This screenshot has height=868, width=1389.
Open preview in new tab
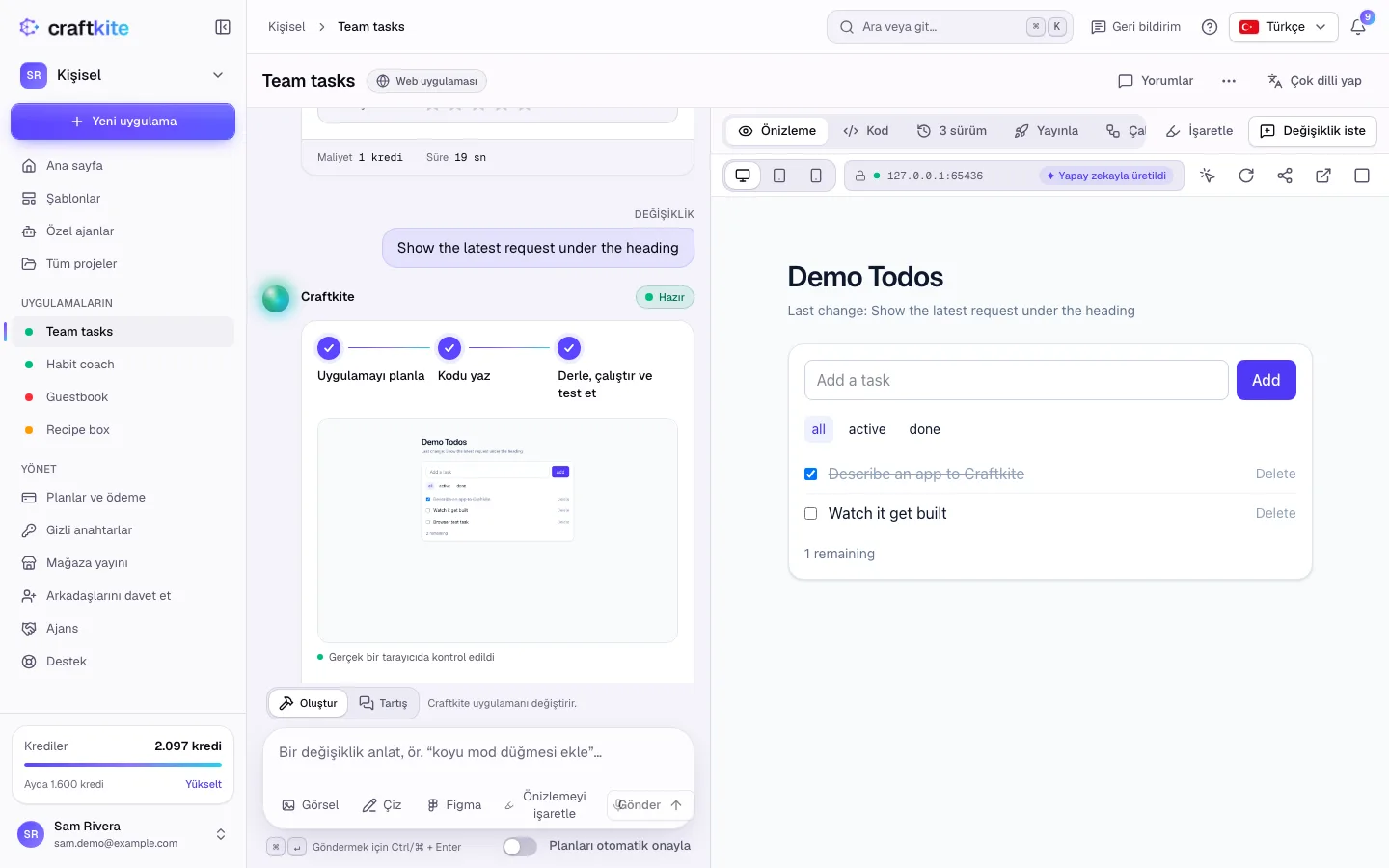[1323, 176]
